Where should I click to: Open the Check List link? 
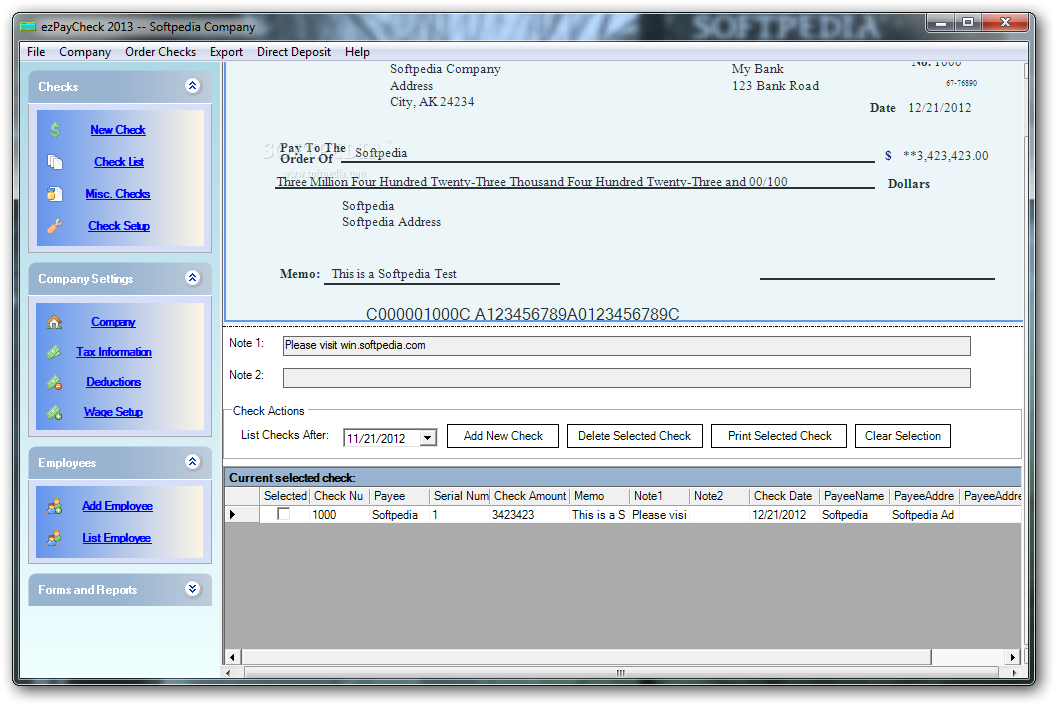(x=119, y=162)
